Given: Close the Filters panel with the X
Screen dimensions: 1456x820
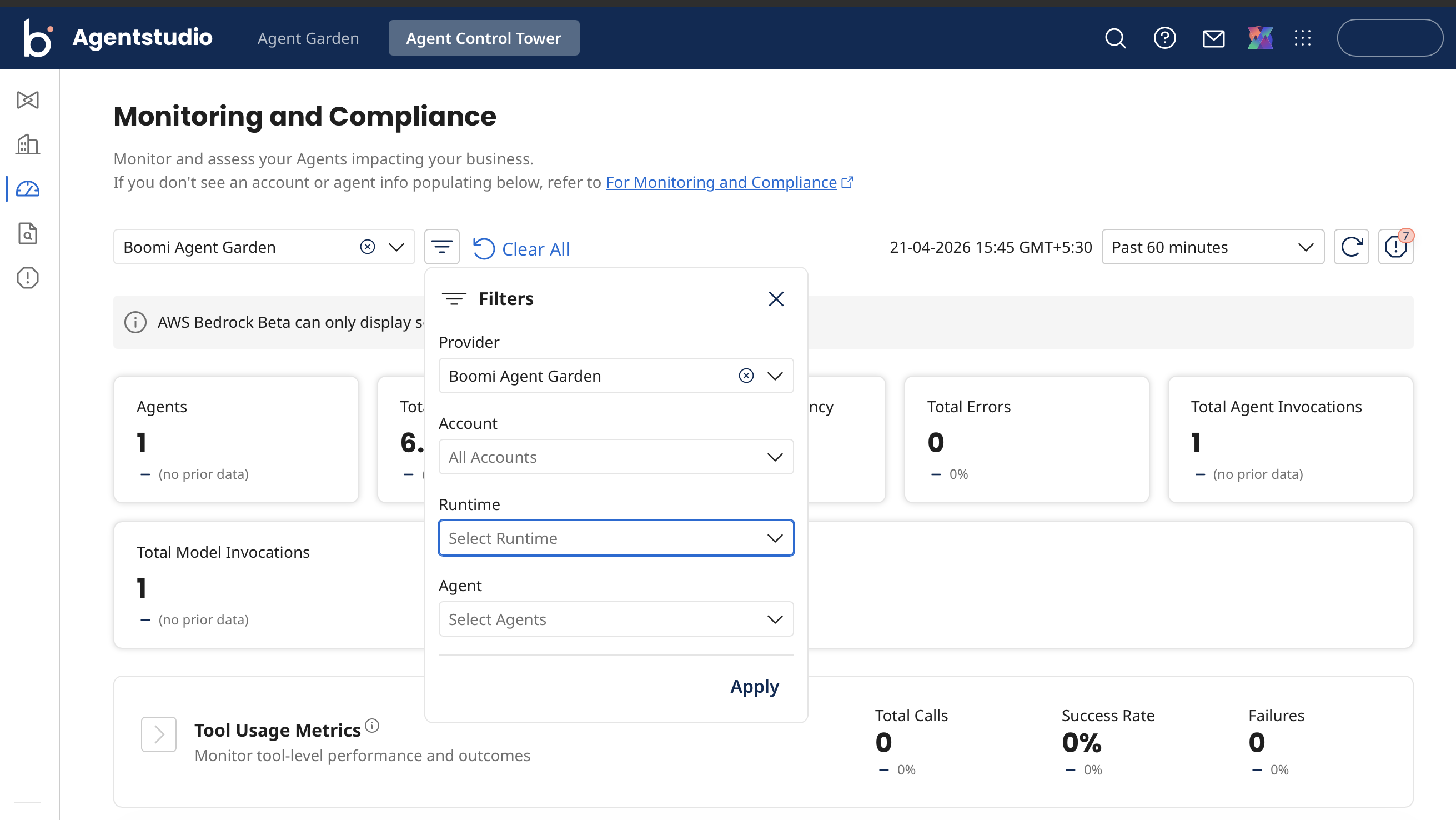Looking at the screenshot, I should (776, 298).
